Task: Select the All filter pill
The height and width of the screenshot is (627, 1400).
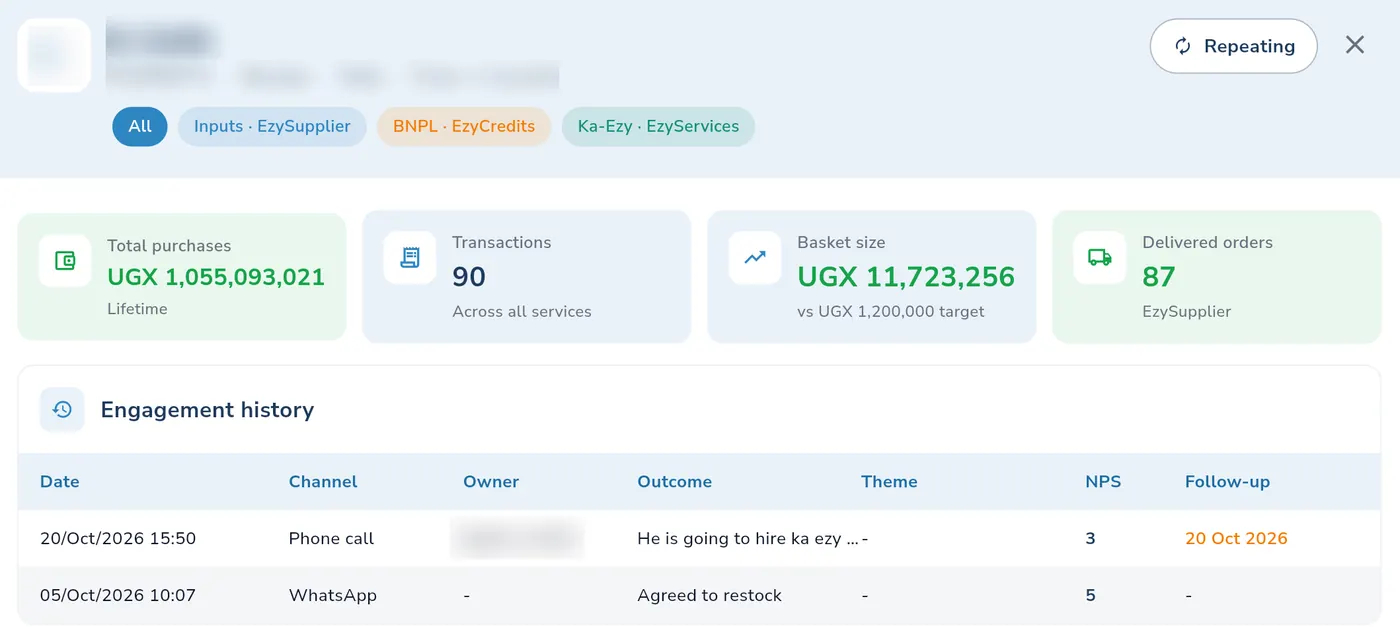Action: coord(140,126)
